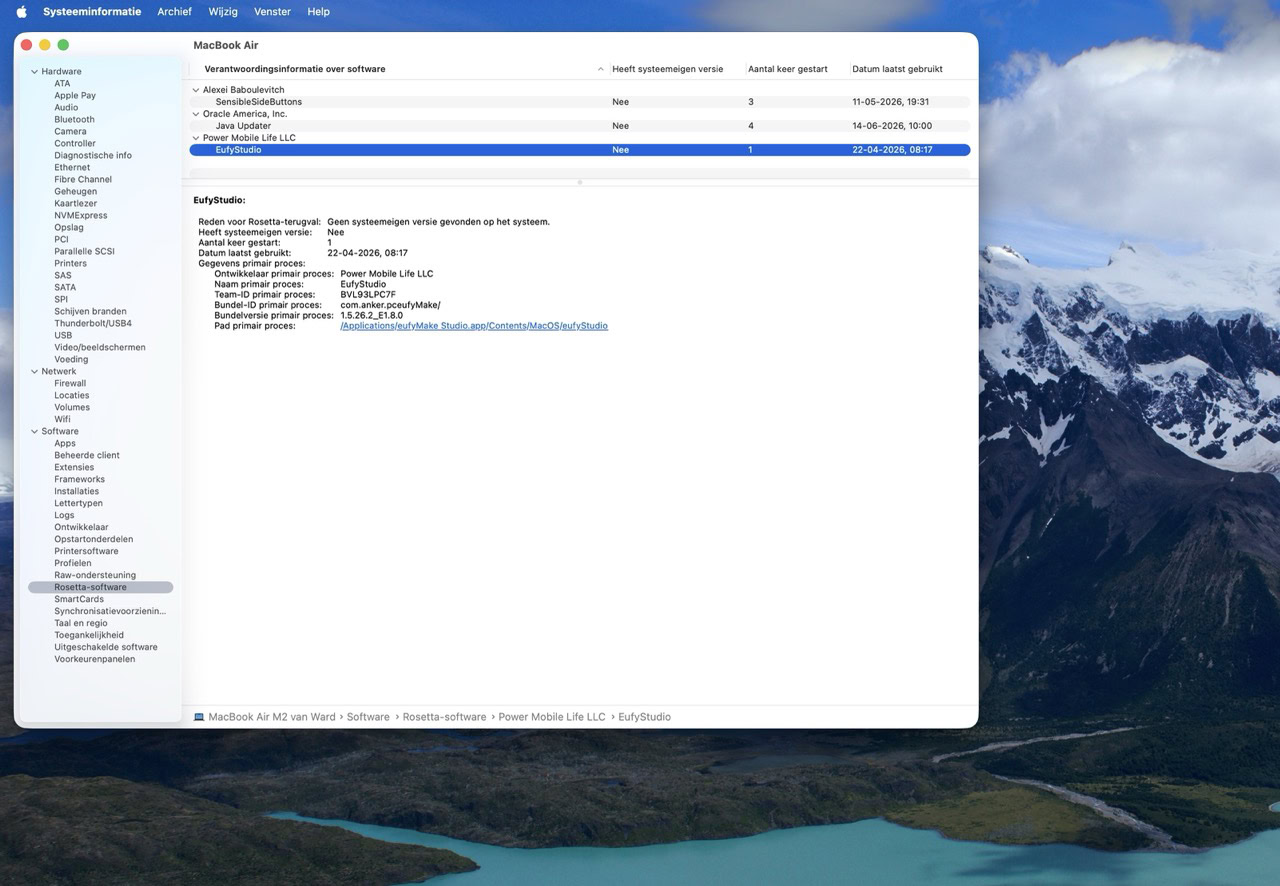Select Parallelle SCSI in the sidebar
The width and height of the screenshot is (1280, 886).
(x=84, y=252)
